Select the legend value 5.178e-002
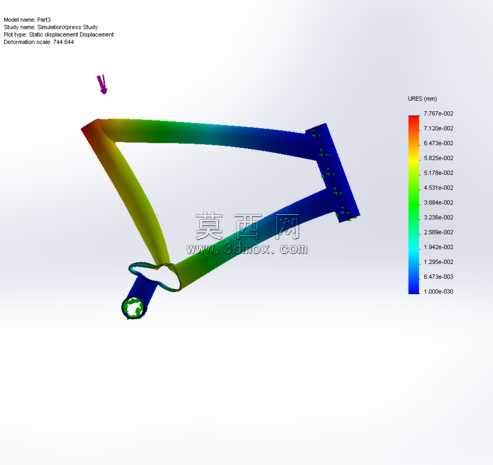This screenshot has height=465, width=493. [438, 173]
